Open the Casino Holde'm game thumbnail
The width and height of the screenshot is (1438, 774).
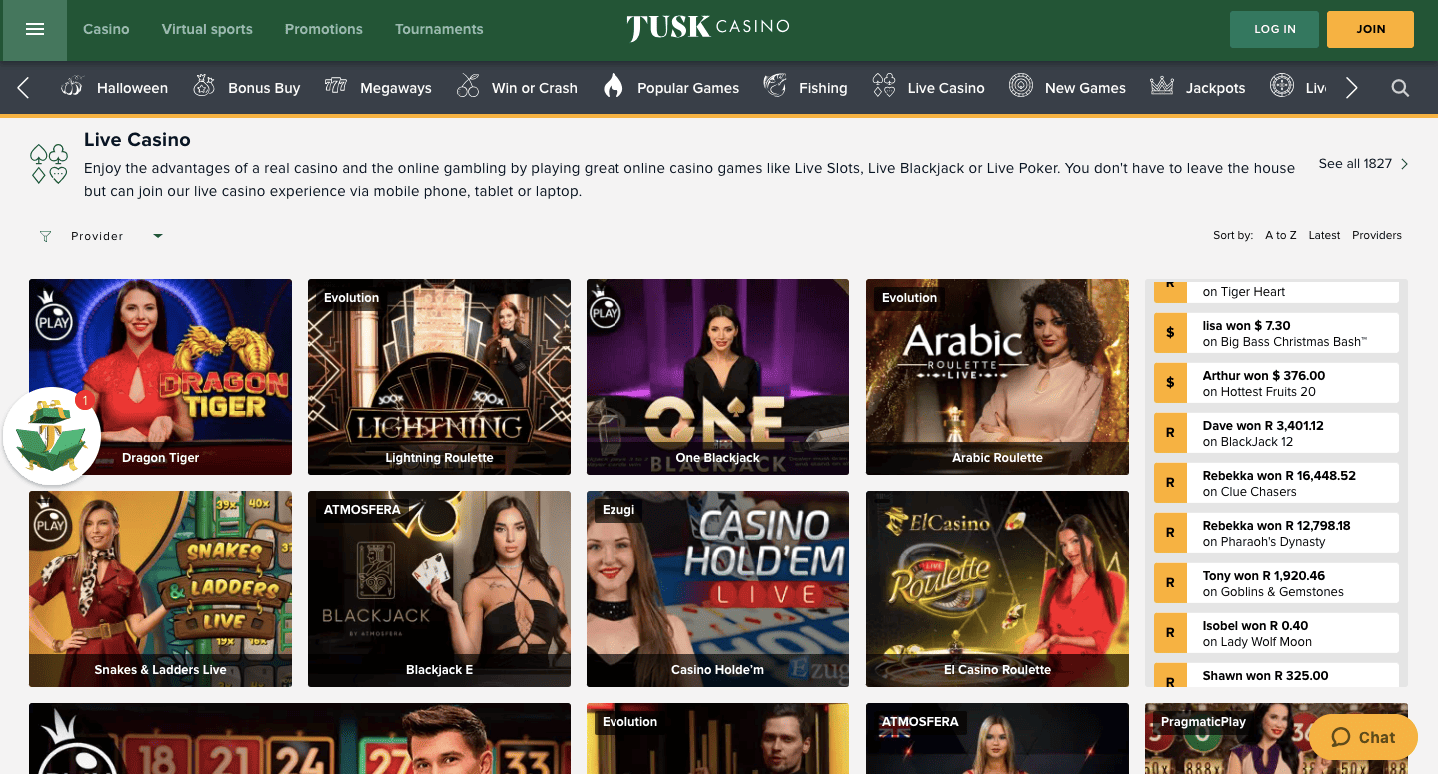coord(718,589)
